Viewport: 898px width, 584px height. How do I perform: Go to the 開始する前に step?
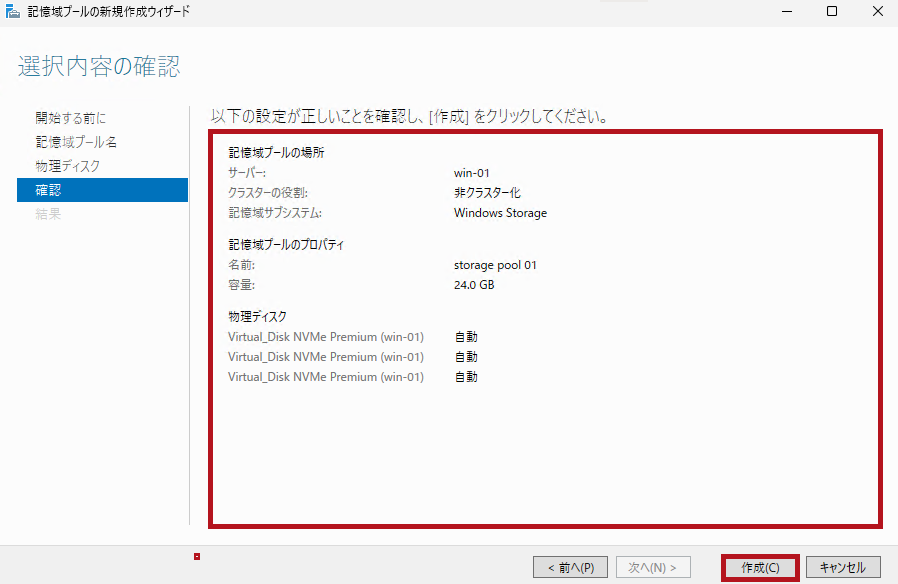click(x=70, y=118)
